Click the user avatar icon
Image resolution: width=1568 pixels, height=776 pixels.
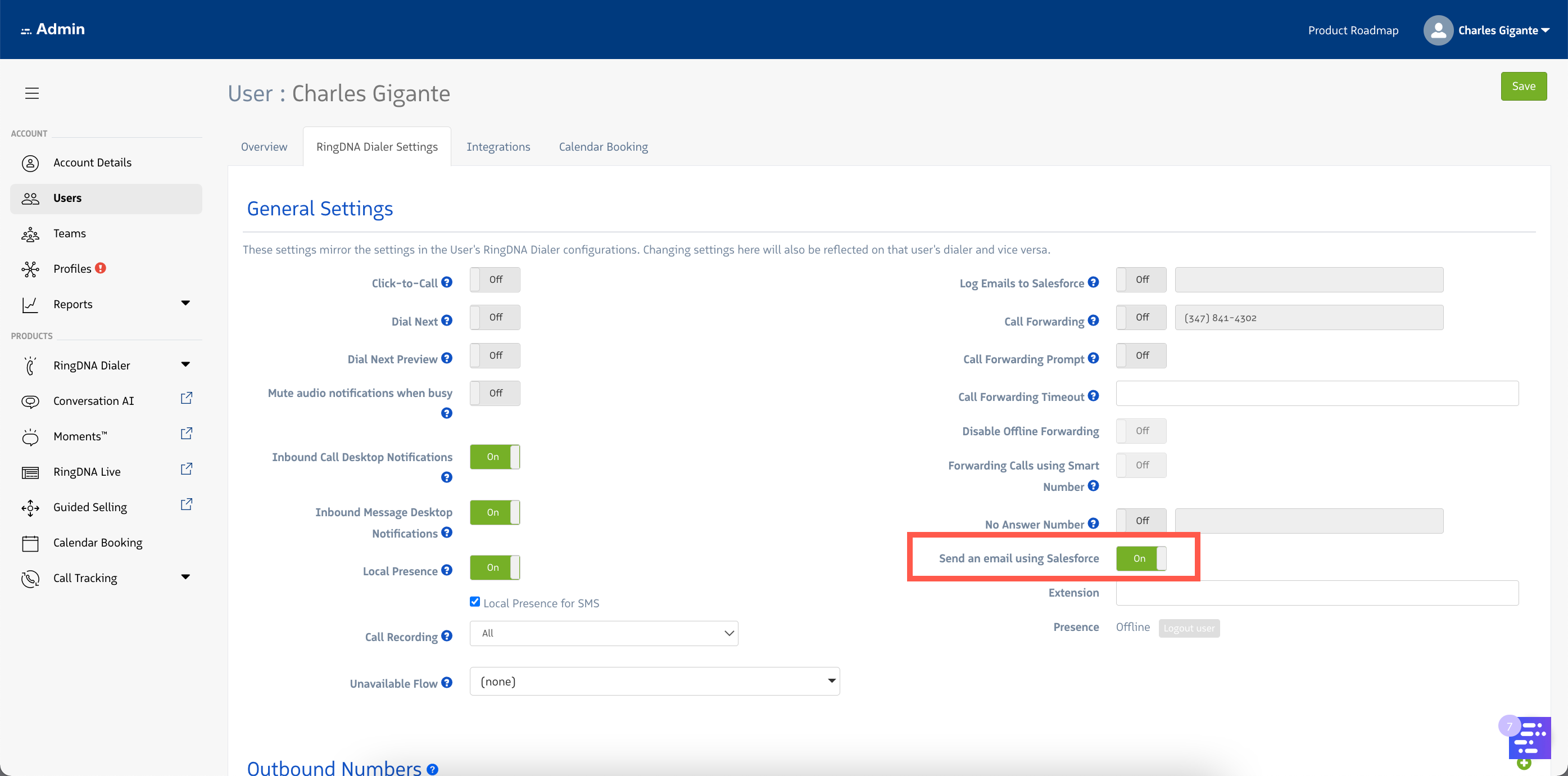[x=1438, y=30]
